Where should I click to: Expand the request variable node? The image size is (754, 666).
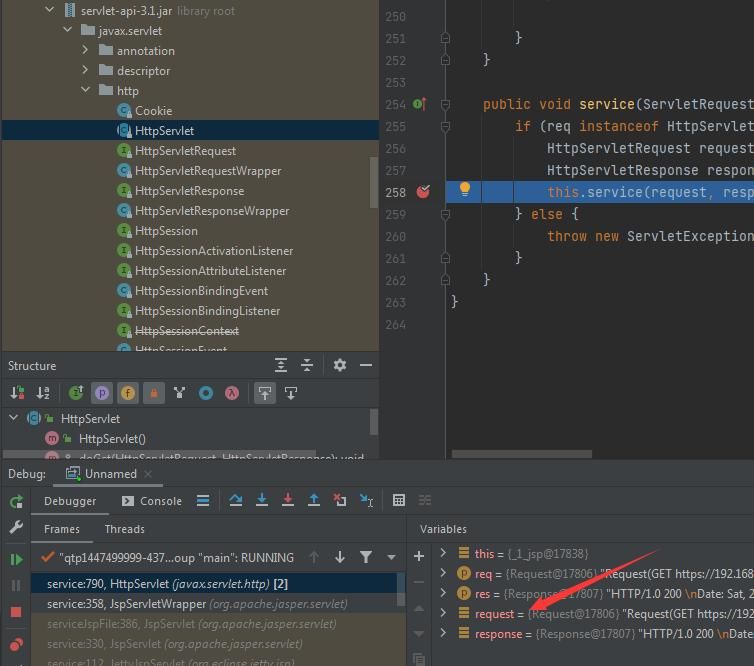click(x=443, y=613)
